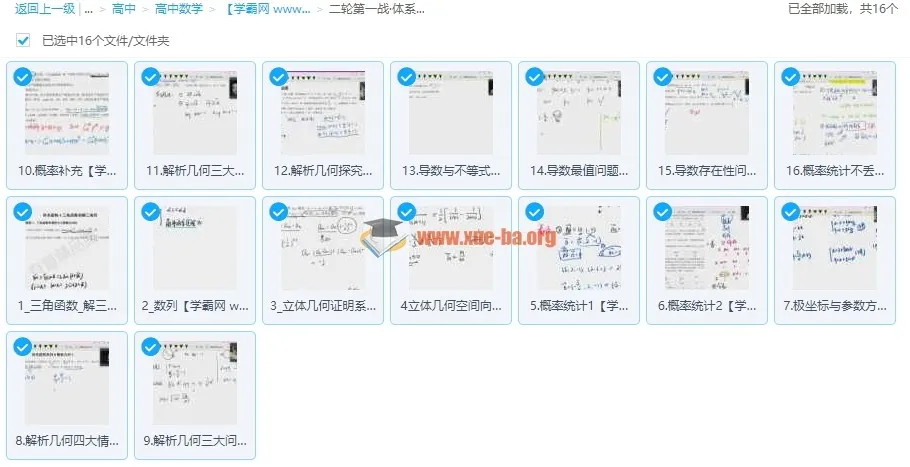Click file name 16.概率统计不丢...
Screen dimensions: 910x467
click(835, 171)
